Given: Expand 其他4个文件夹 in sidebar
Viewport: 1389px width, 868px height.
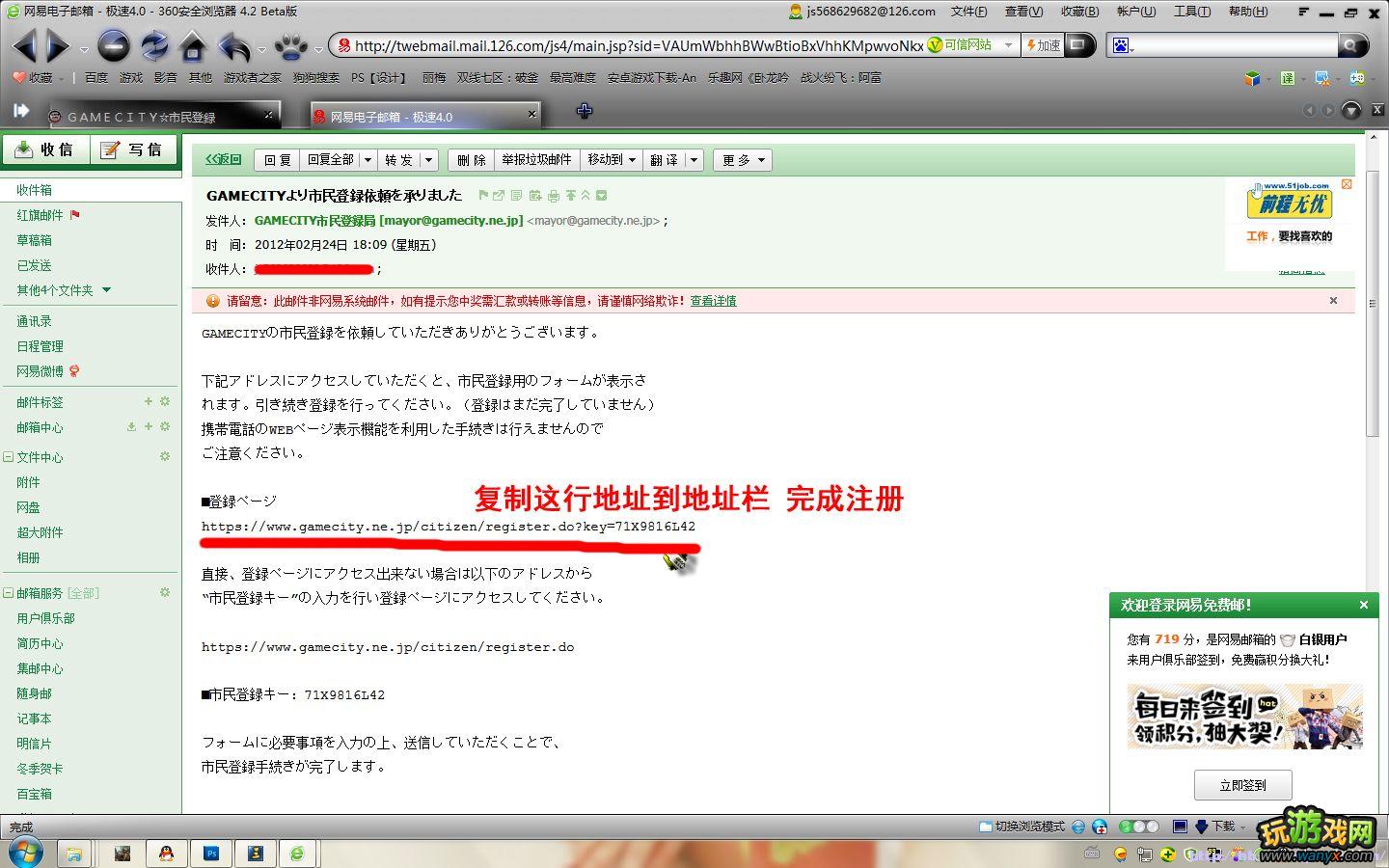Looking at the screenshot, I should pyautogui.click(x=106, y=289).
